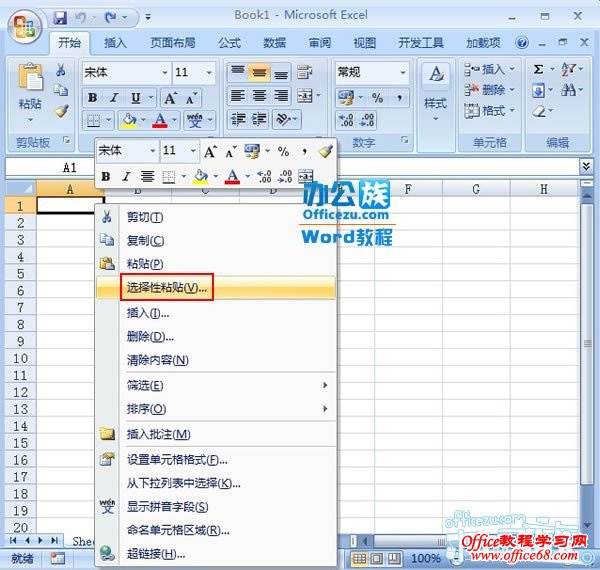Apply percent style from the ribbon
This screenshot has height=570, width=600.
(x=377, y=98)
